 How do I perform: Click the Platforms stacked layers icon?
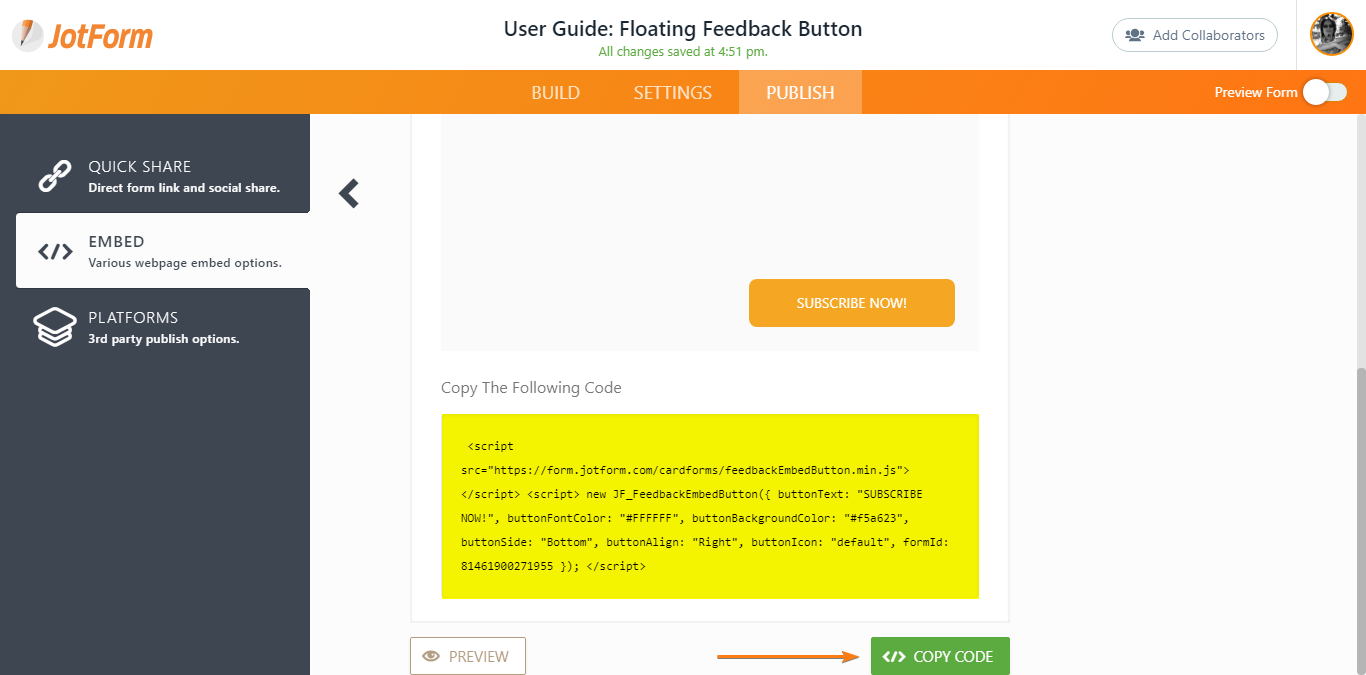tap(55, 327)
